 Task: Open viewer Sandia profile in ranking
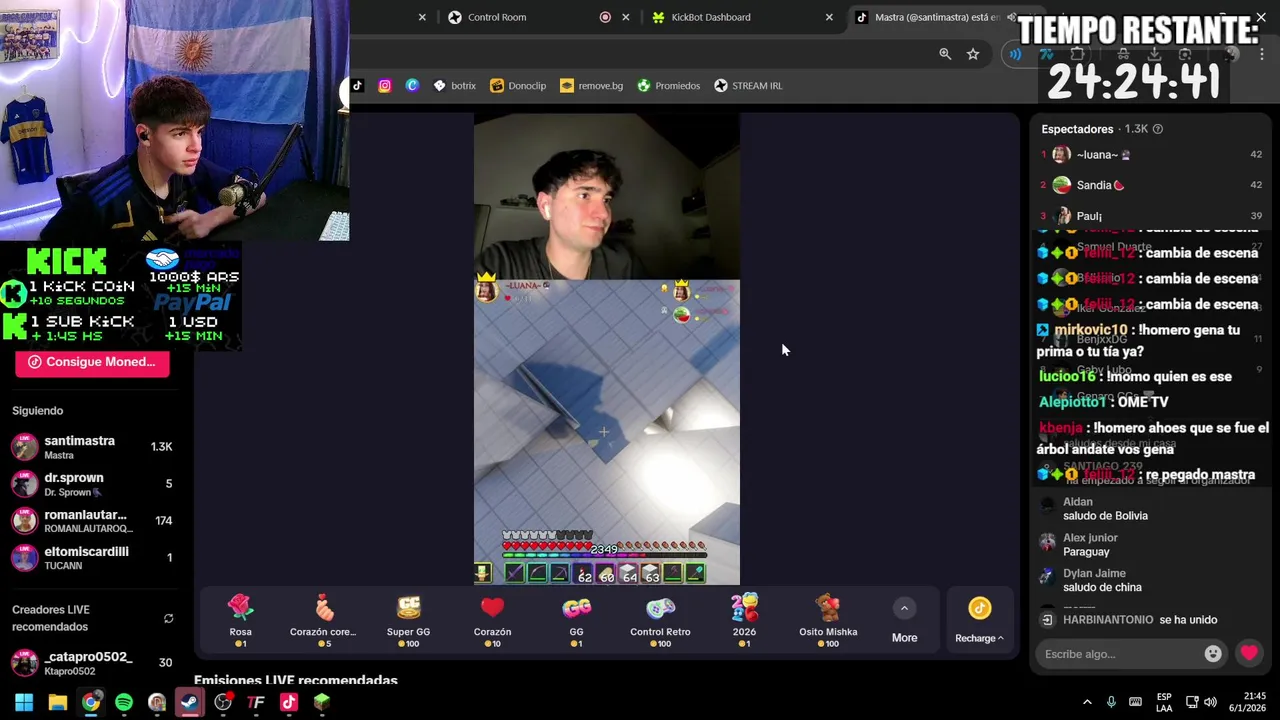coord(1152,185)
